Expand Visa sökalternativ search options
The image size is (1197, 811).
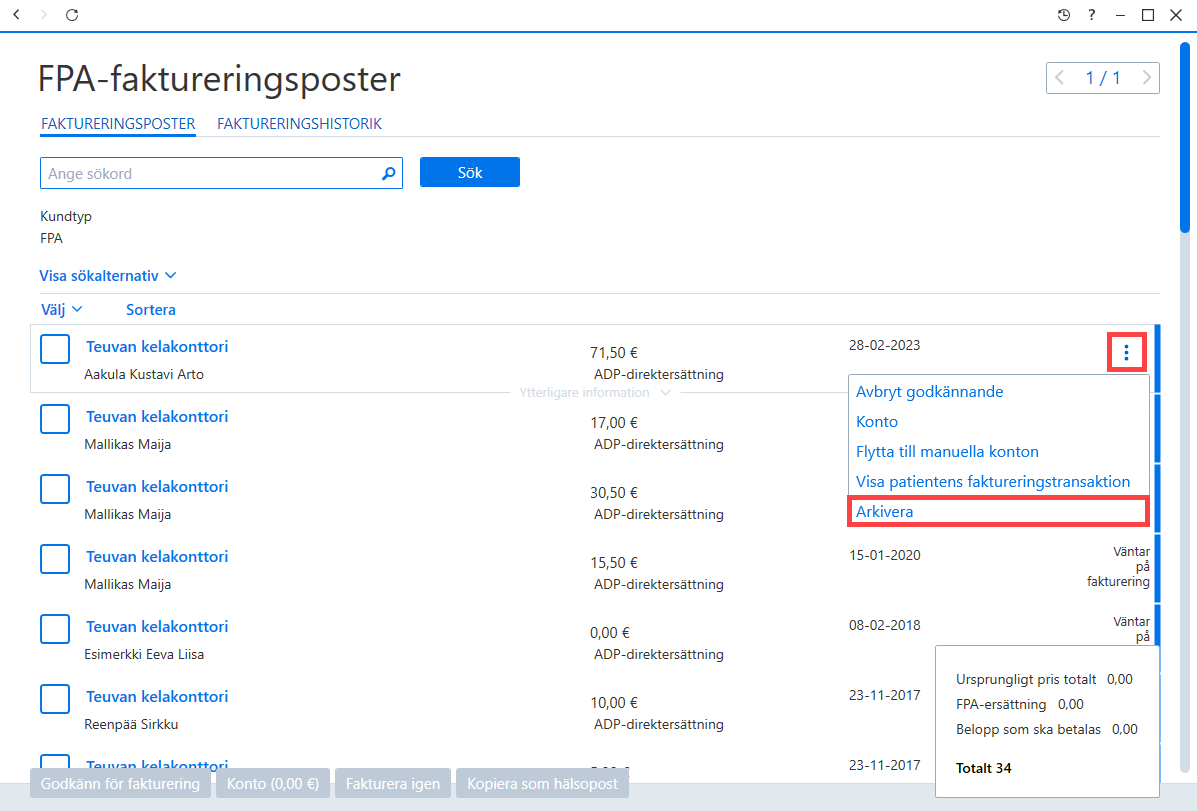108,276
